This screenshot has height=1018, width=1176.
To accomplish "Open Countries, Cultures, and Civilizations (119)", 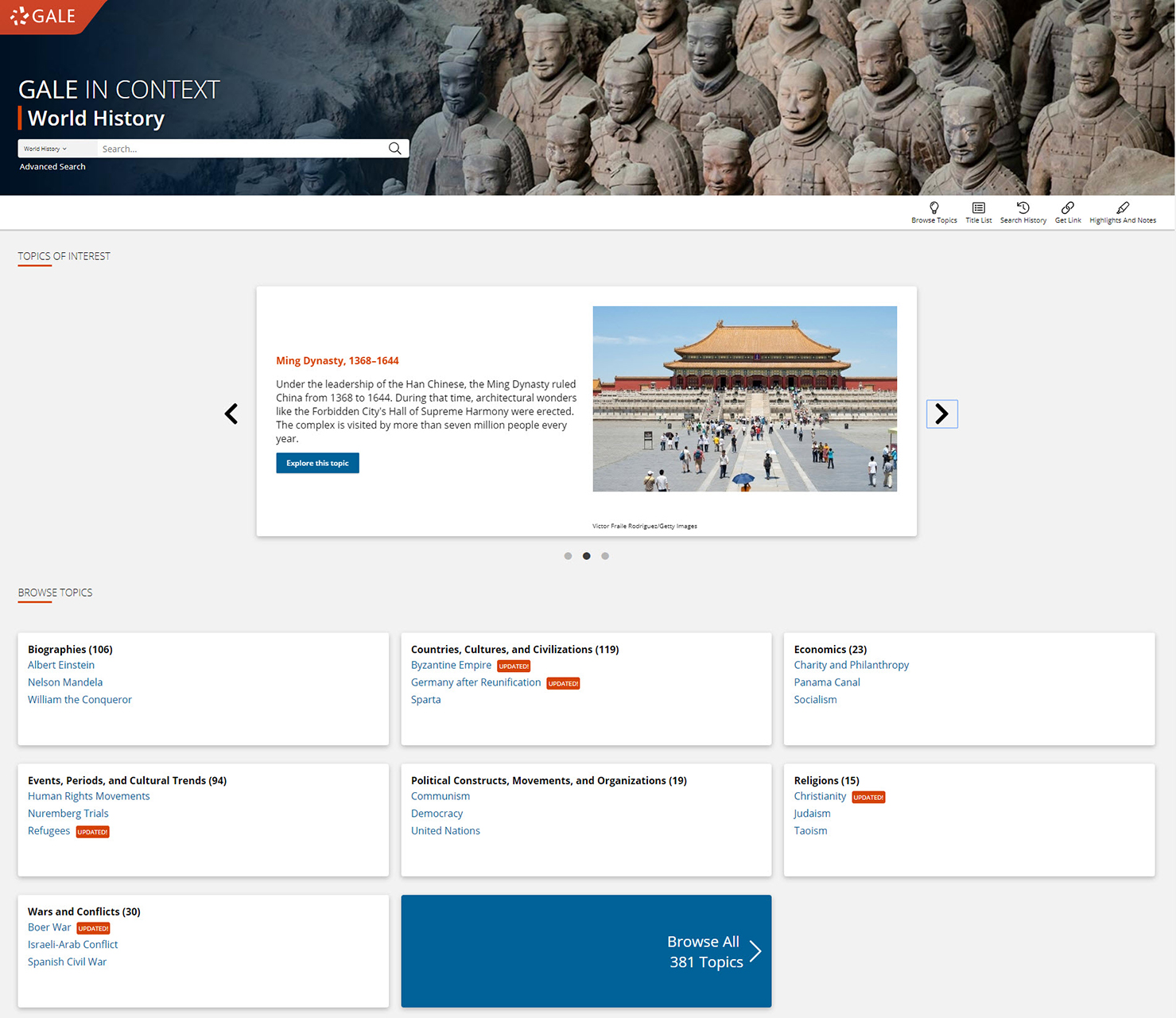I will (514, 649).
